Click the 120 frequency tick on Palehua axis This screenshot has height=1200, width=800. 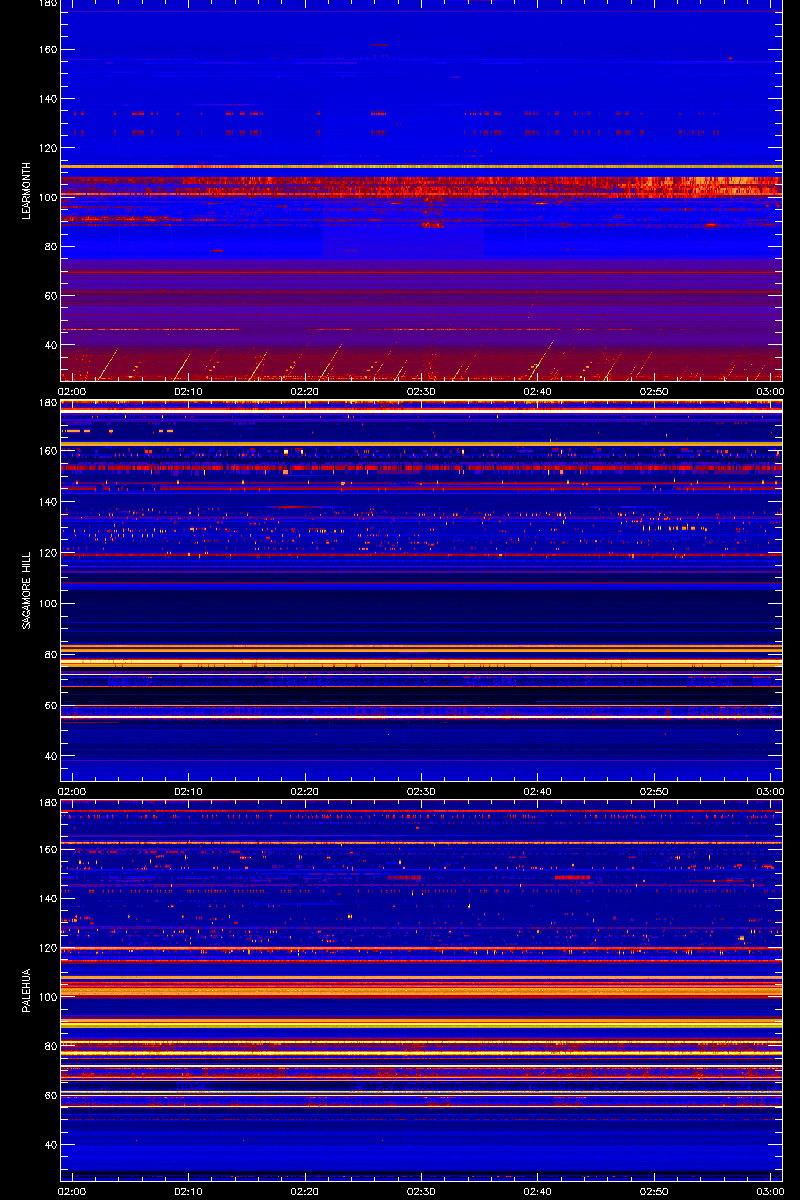point(47,948)
